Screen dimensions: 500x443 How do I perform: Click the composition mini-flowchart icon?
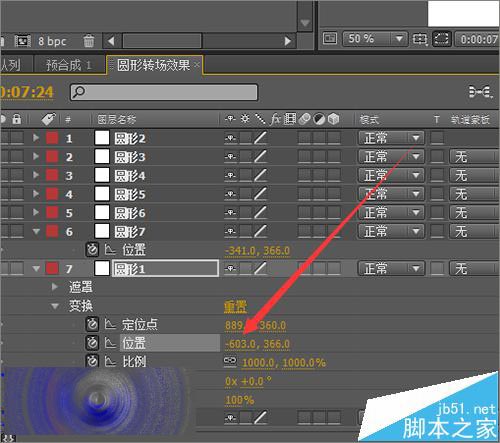point(480,91)
